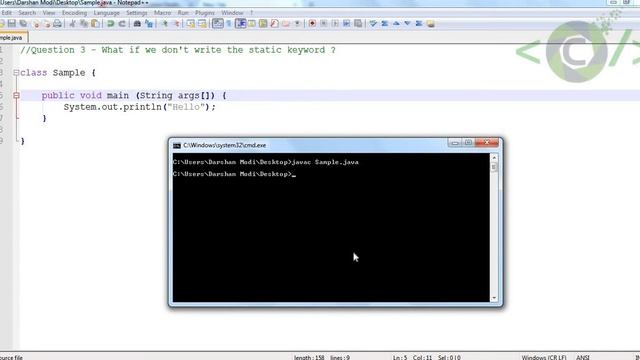This screenshot has height=360, width=640.
Task: Click the Copy toolbar icon
Action: 84,24
